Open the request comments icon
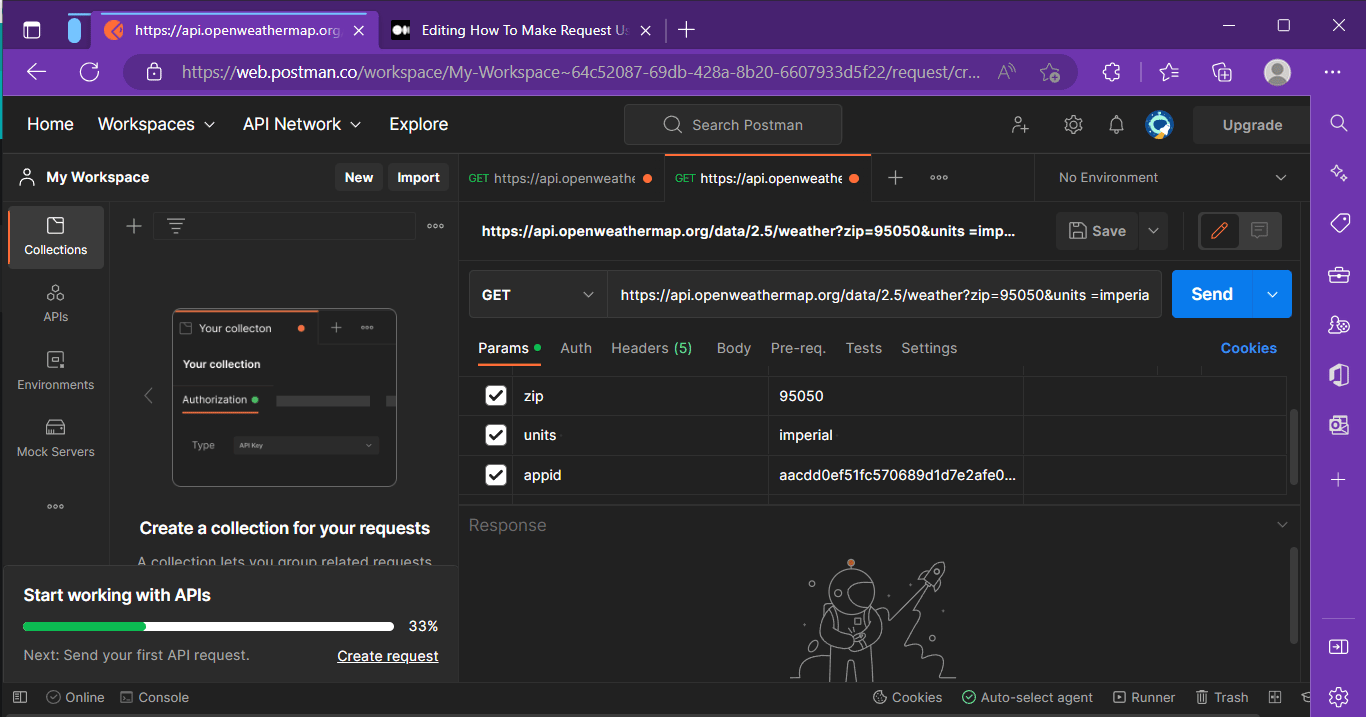 point(1260,231)
